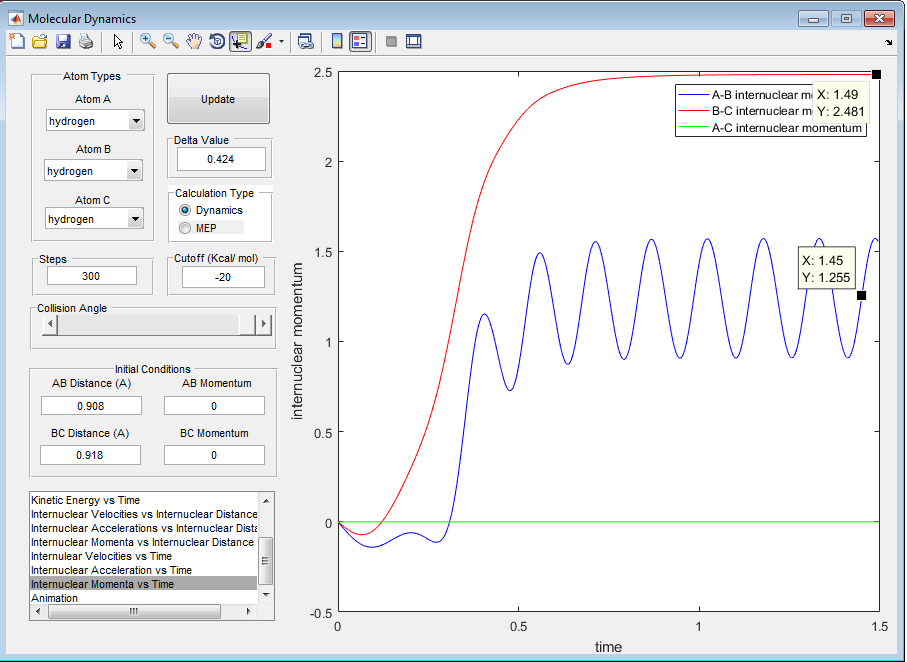Select Kinetic Energy vs Time in list

(86, 499)
